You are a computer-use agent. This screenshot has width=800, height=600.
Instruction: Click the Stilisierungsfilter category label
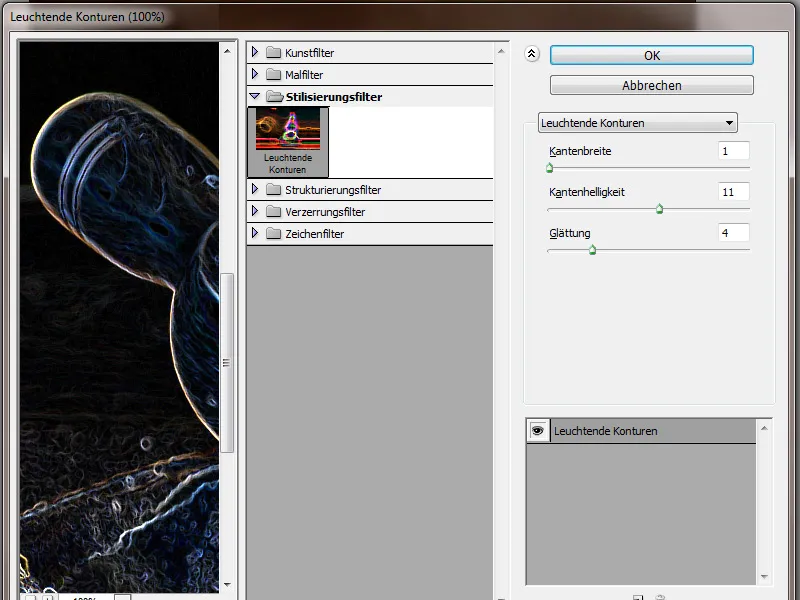point(334,97)
